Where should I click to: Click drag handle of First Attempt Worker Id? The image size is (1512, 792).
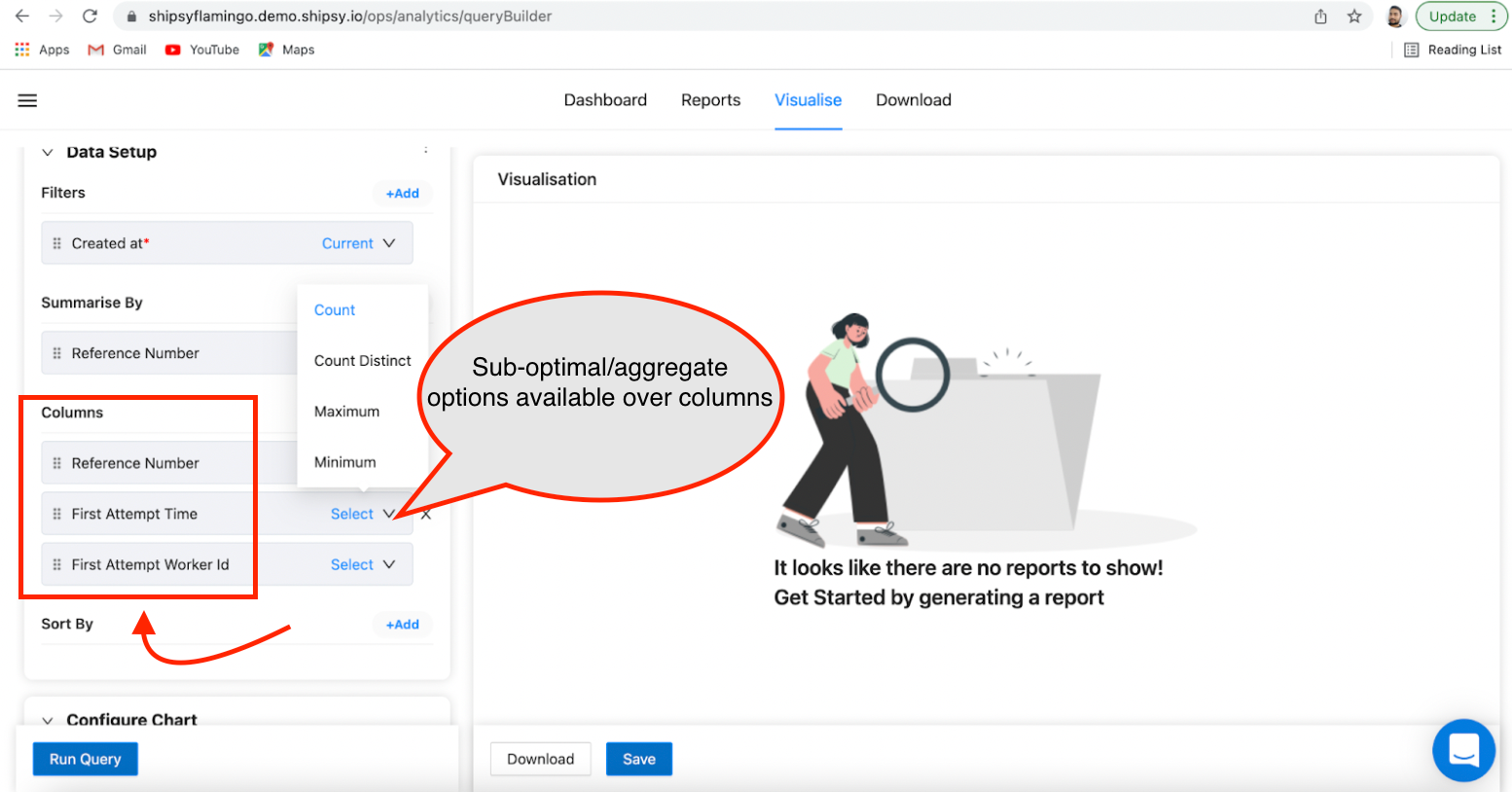56,564
